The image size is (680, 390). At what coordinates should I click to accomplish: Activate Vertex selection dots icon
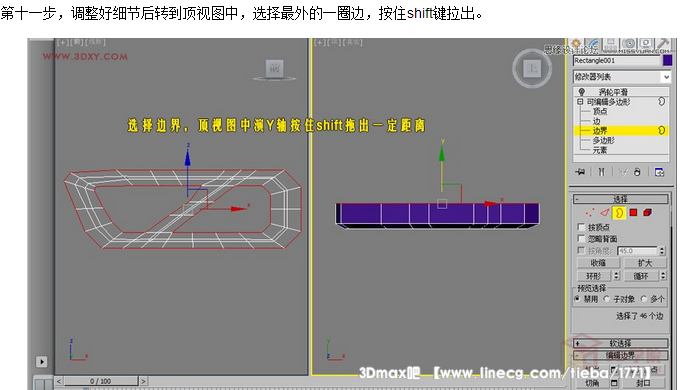click(590, 213)
